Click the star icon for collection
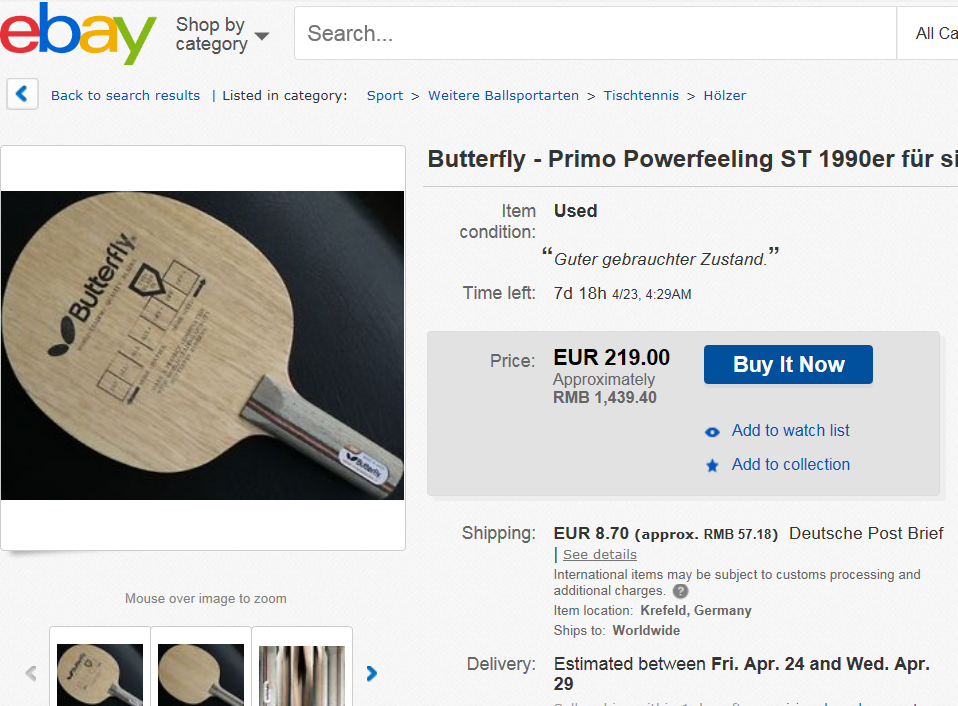 712,466
